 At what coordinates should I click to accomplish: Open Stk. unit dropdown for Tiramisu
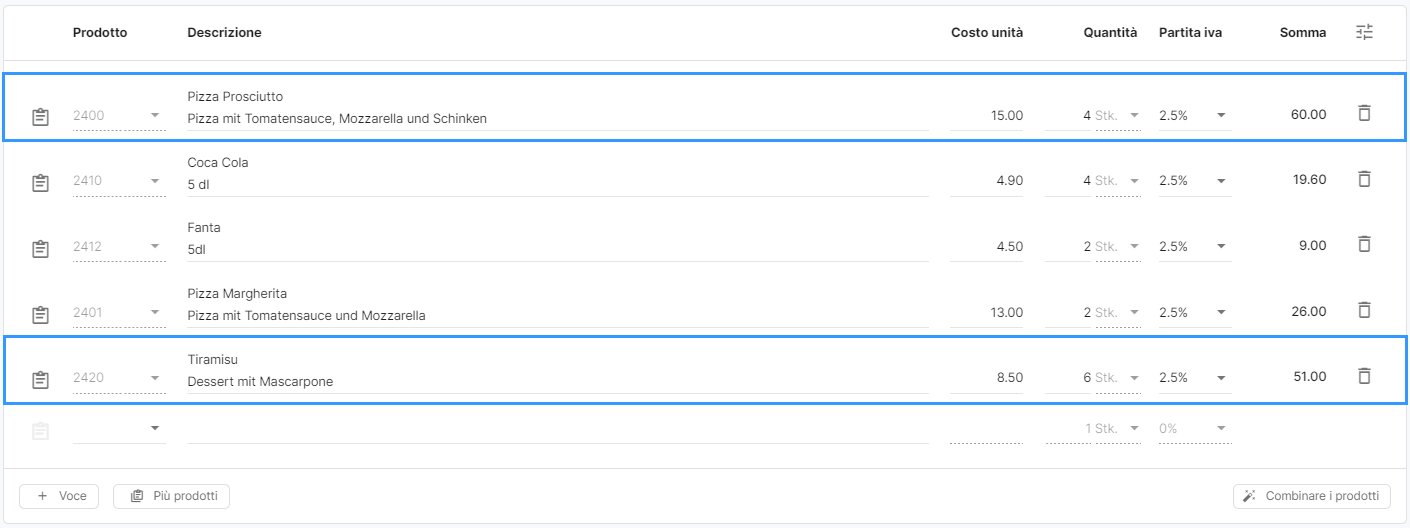[x=1117, y=378]
